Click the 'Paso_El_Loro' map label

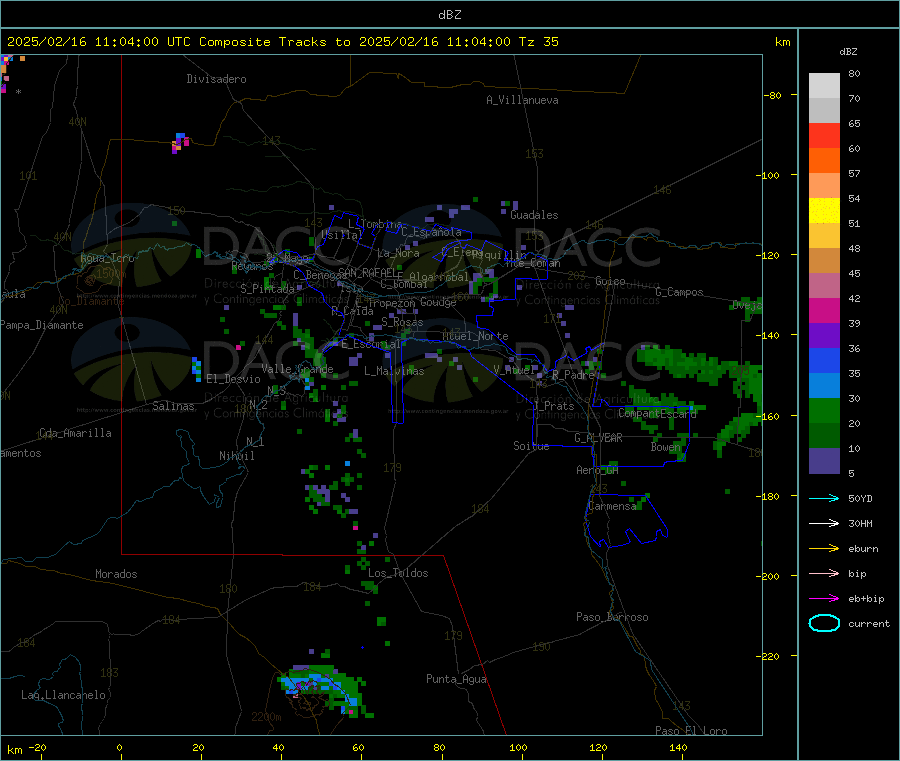pyautogui.click(x=691, y=731)
